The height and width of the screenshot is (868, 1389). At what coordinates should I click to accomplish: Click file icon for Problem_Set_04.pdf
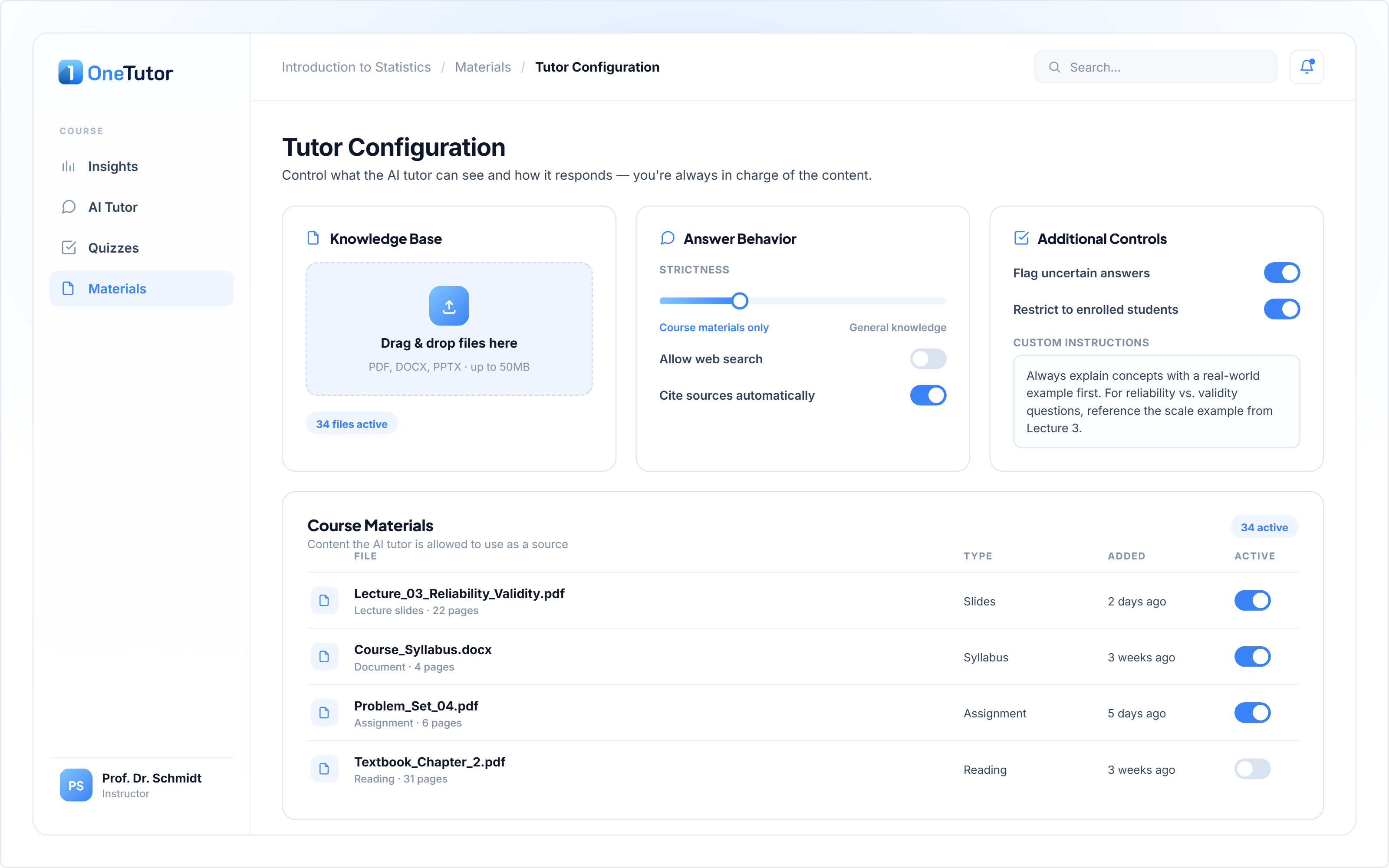pos(324,713)
